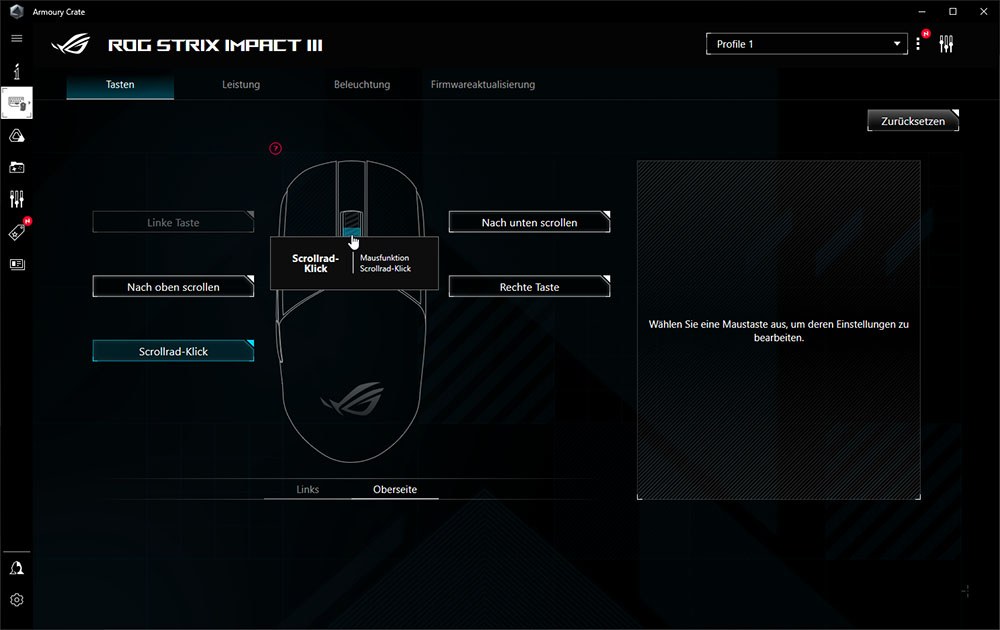
Task: Open the Deals tag icon with notification
Action: coord(18,231)
